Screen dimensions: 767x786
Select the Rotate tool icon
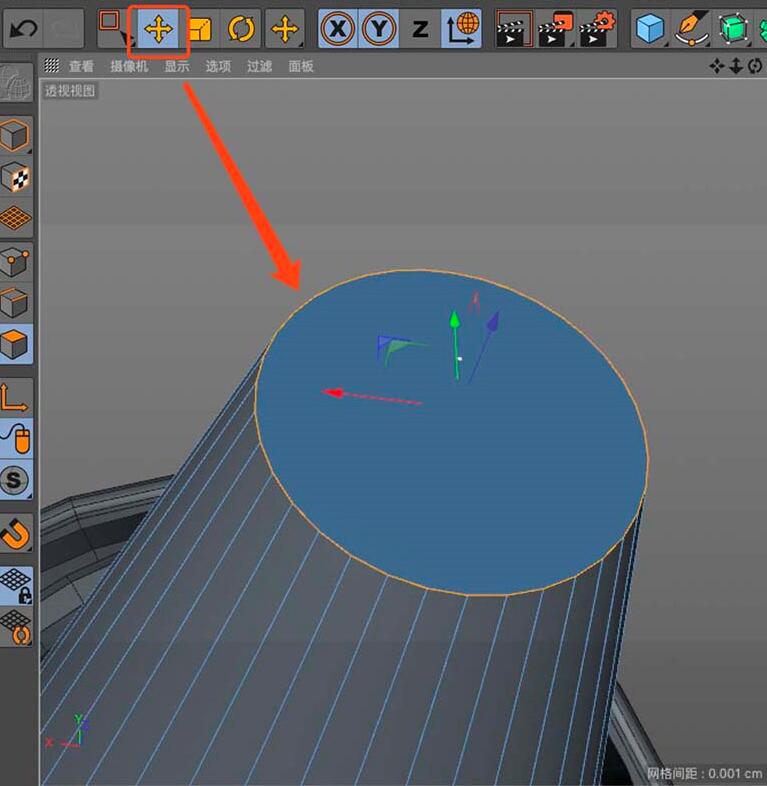tap(241, 29)
